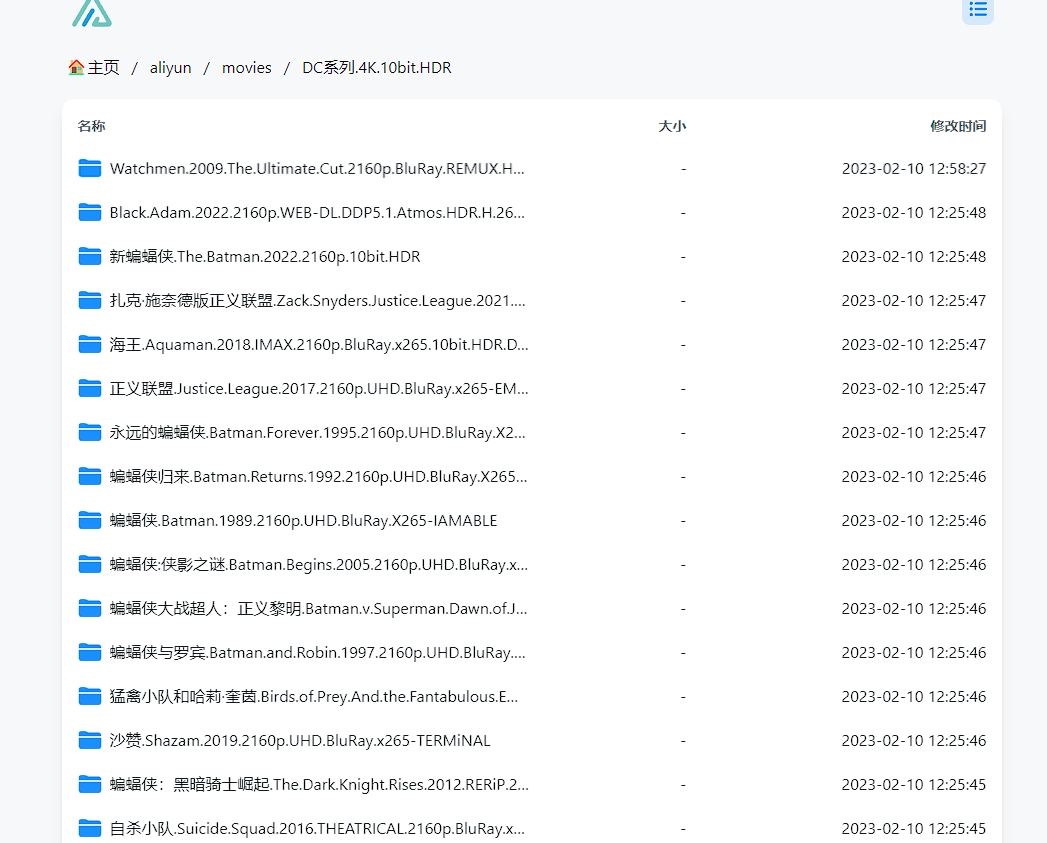Click modified time of Batman.1989 row
The height and width of the screenshot is (843, 1047).
click(x=913, y=520)
